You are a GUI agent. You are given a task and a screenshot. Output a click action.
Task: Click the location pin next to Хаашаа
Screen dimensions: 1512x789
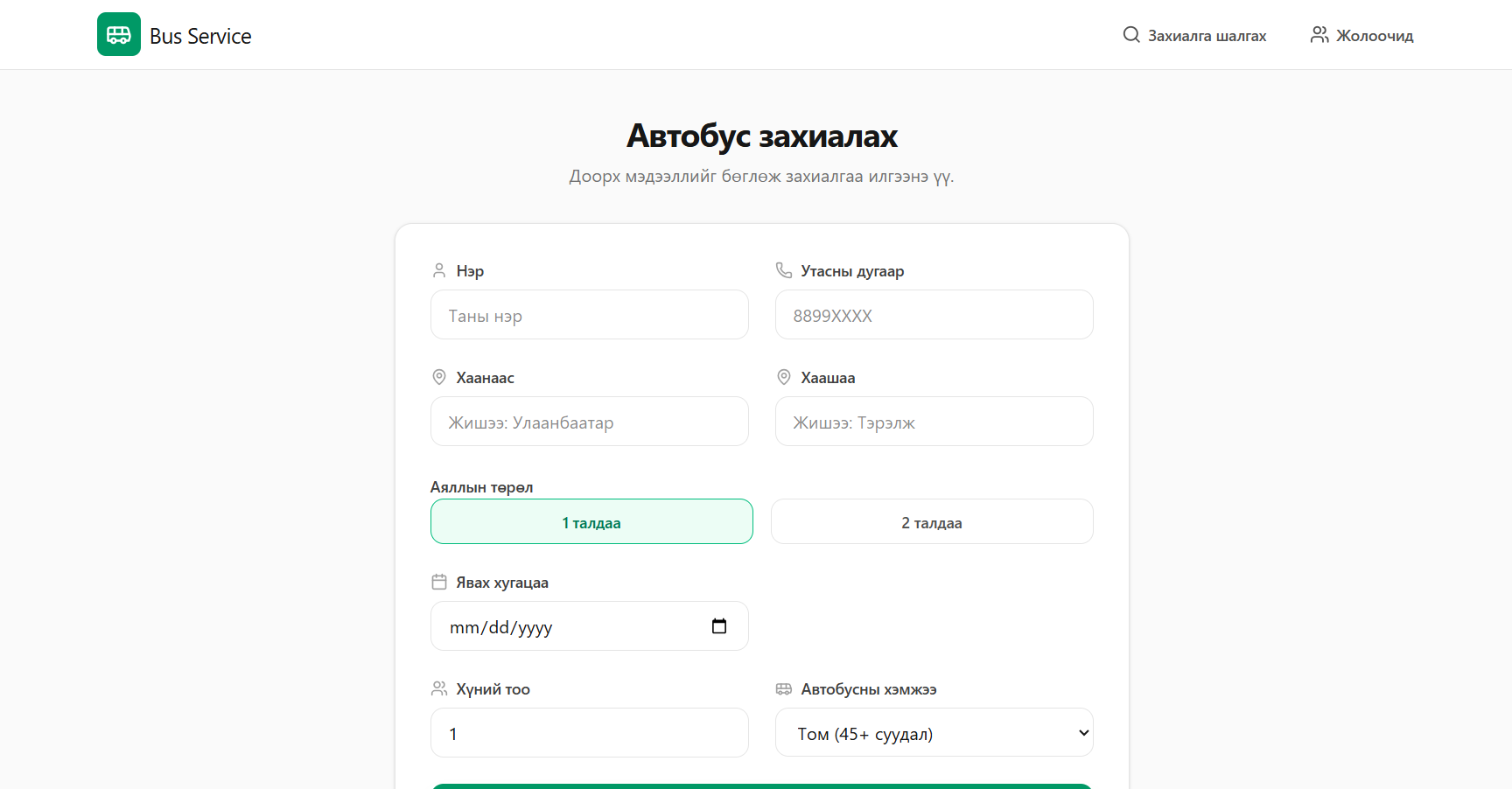[783, 376]
